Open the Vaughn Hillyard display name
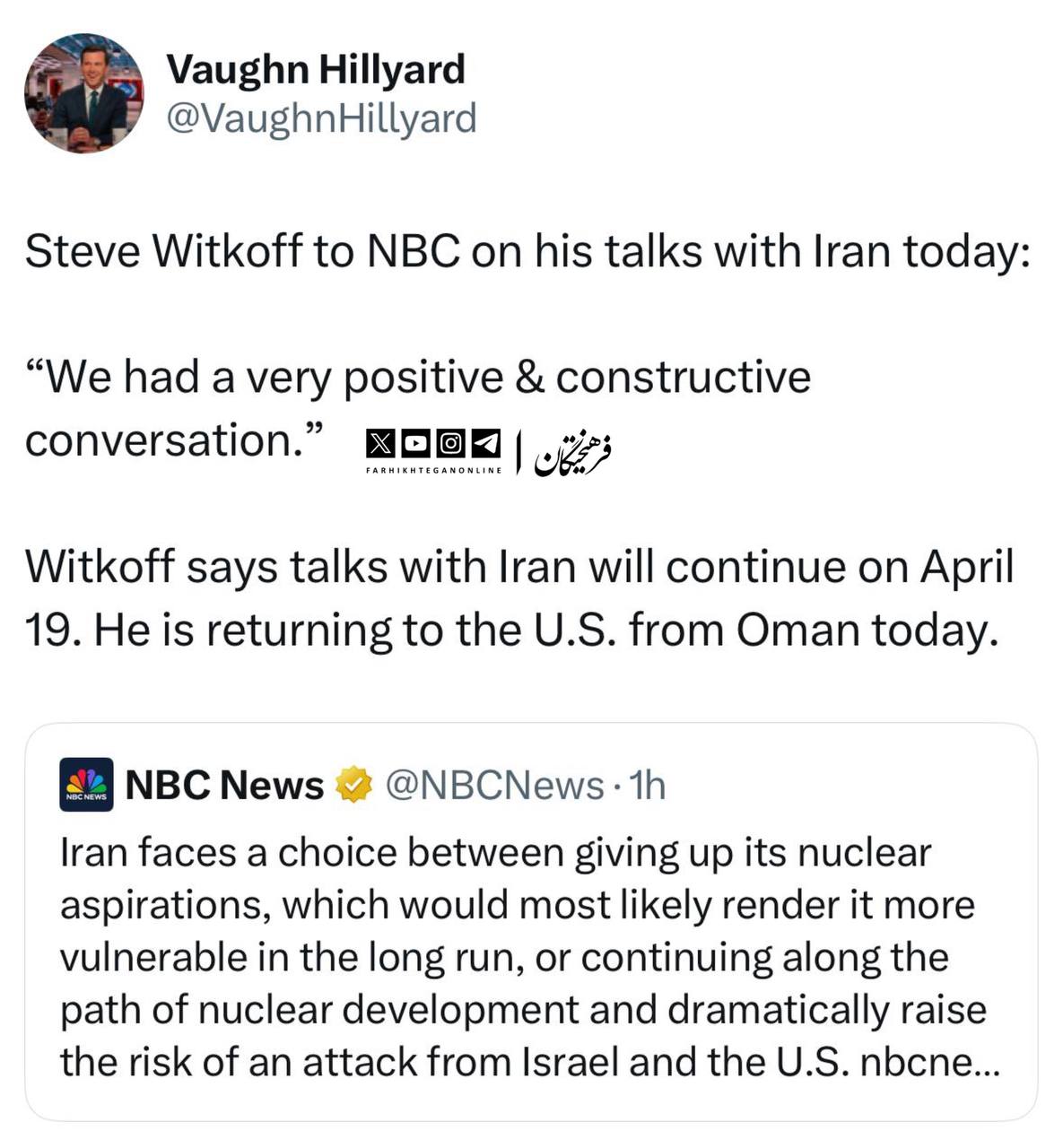The height and width of the screenshot is (1148, 1063). [x=316, y=69]
